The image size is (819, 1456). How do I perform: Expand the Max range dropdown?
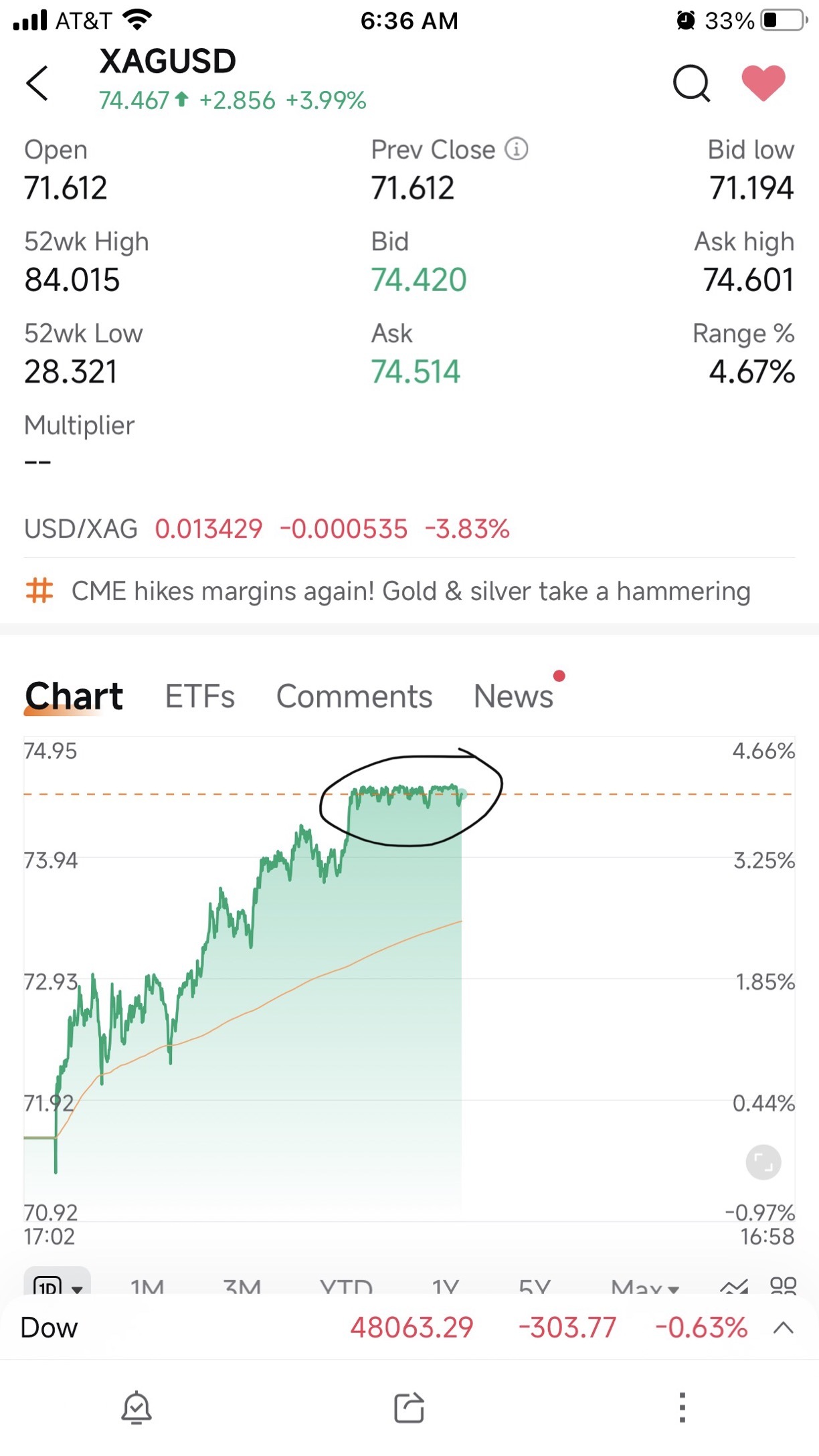tap(645, 1287)
